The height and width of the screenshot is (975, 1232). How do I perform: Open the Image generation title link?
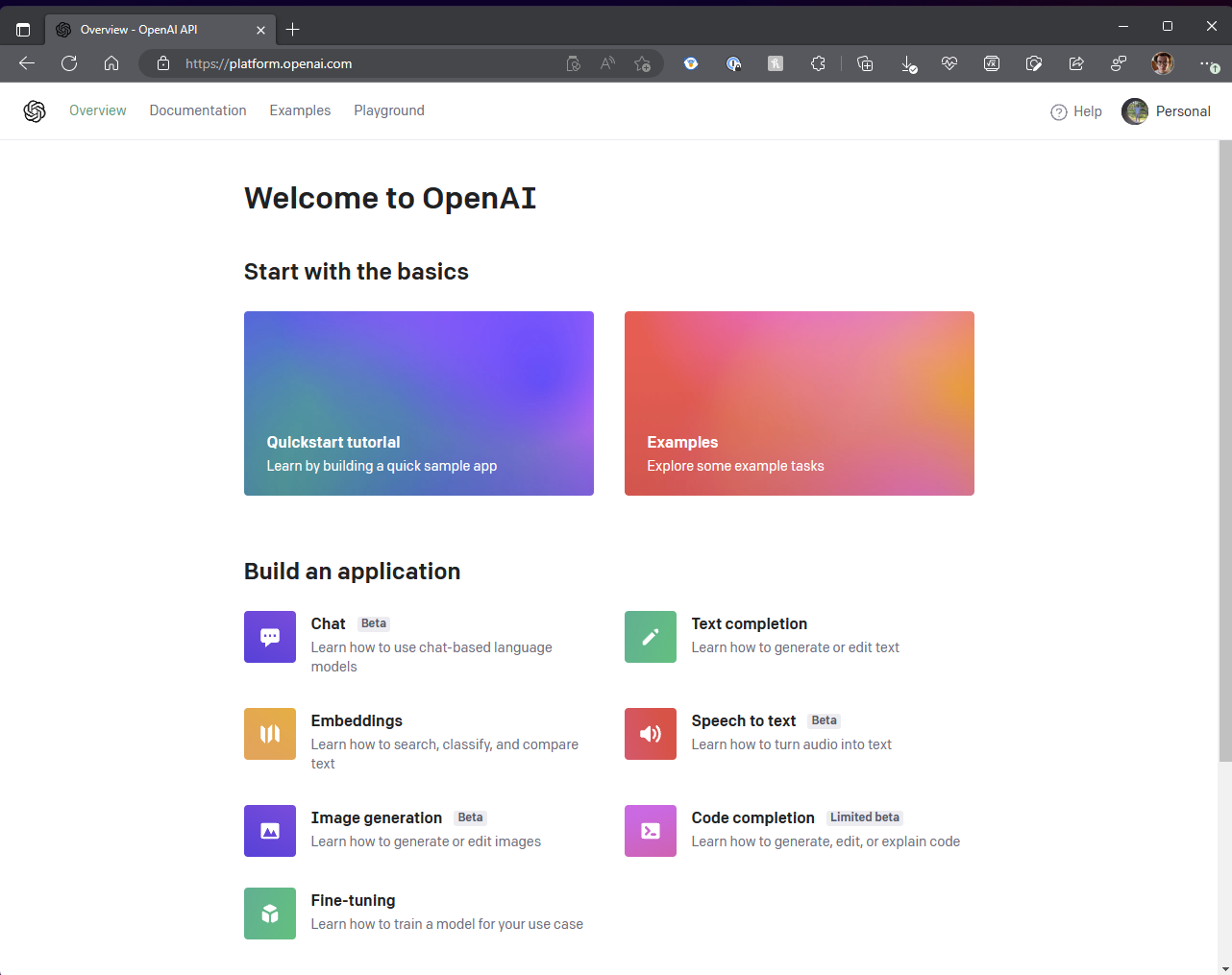pyautogui.click(x=377, y=817)
